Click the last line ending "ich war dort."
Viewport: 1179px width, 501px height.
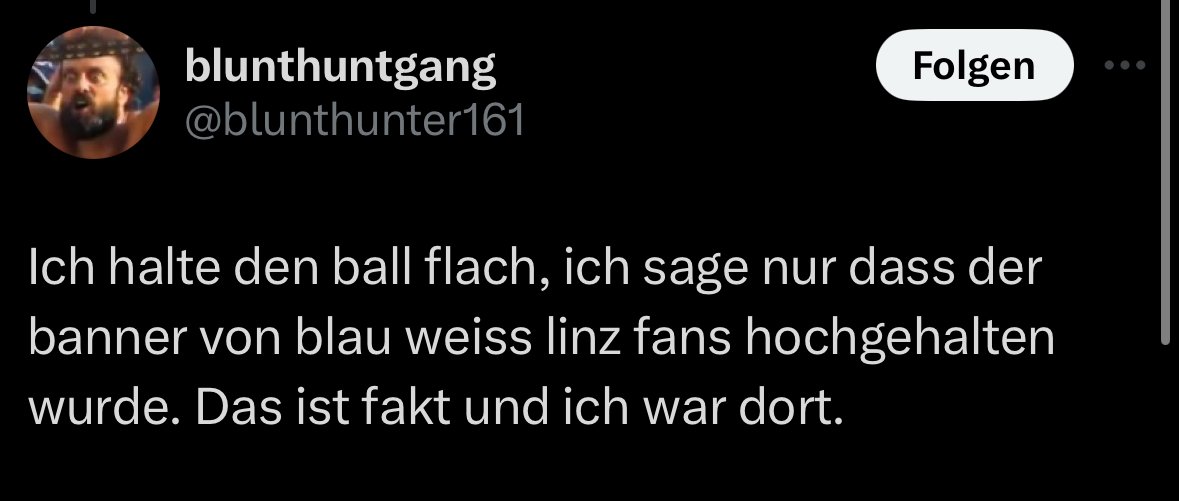point(435,407)
